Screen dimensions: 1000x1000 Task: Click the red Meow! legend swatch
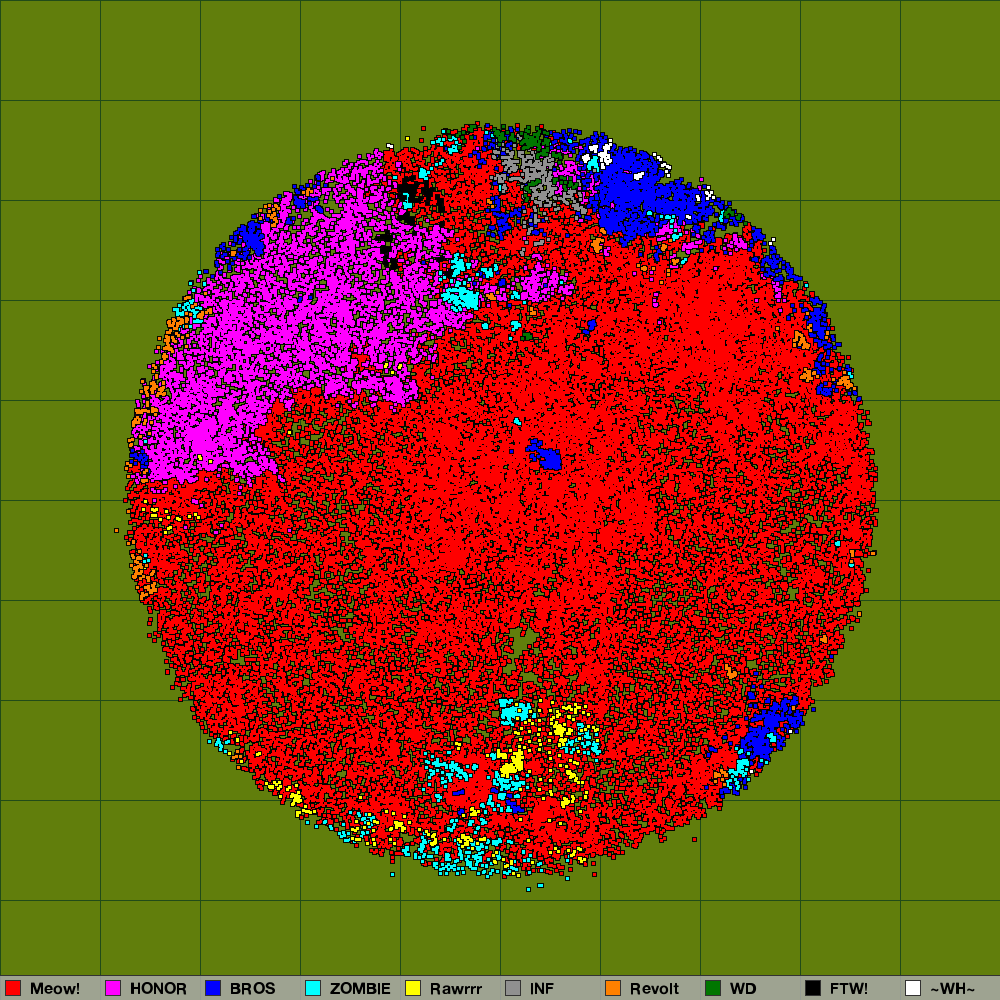click(13, 988)
